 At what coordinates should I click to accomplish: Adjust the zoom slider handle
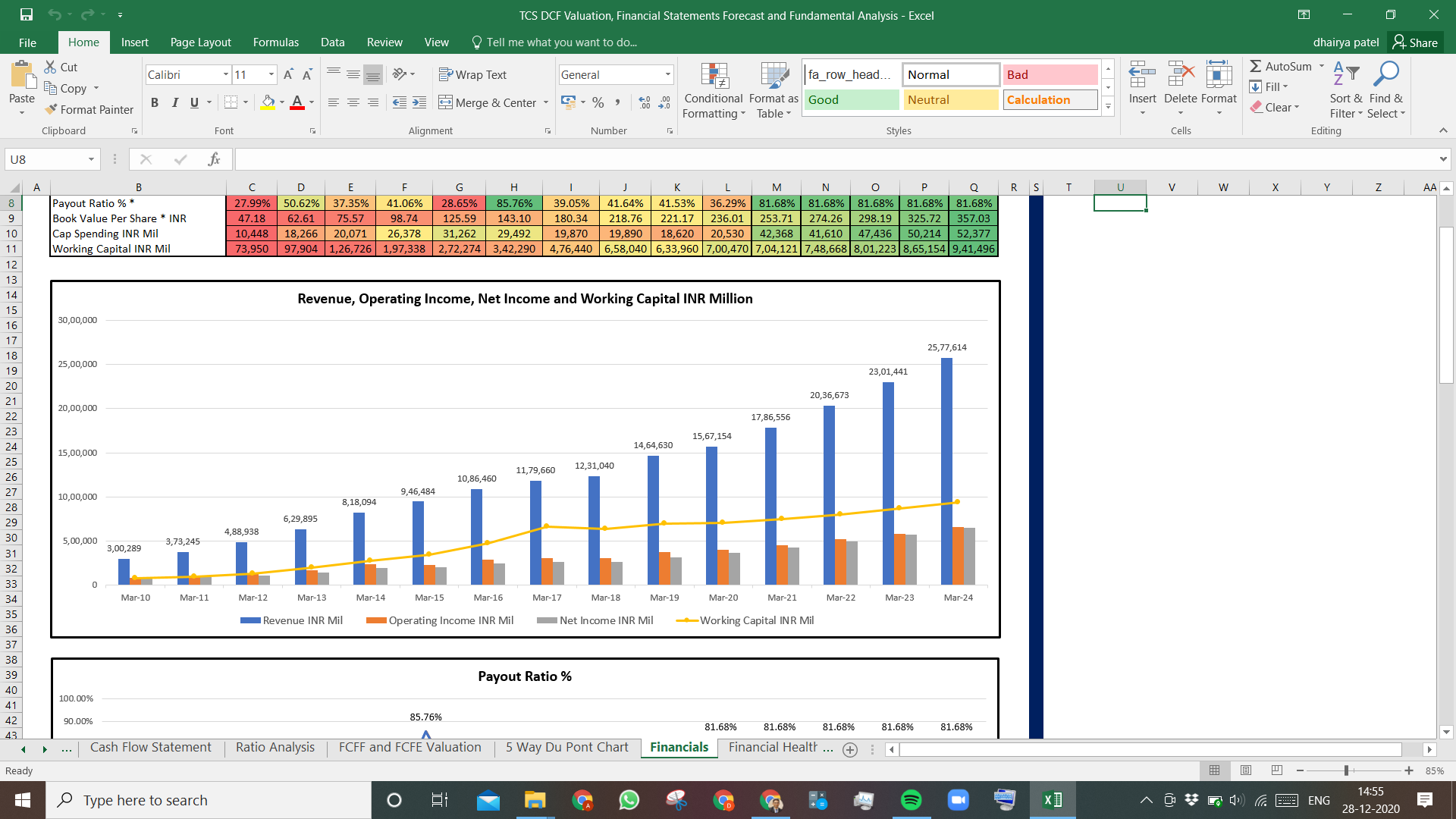coord(1347,770)
